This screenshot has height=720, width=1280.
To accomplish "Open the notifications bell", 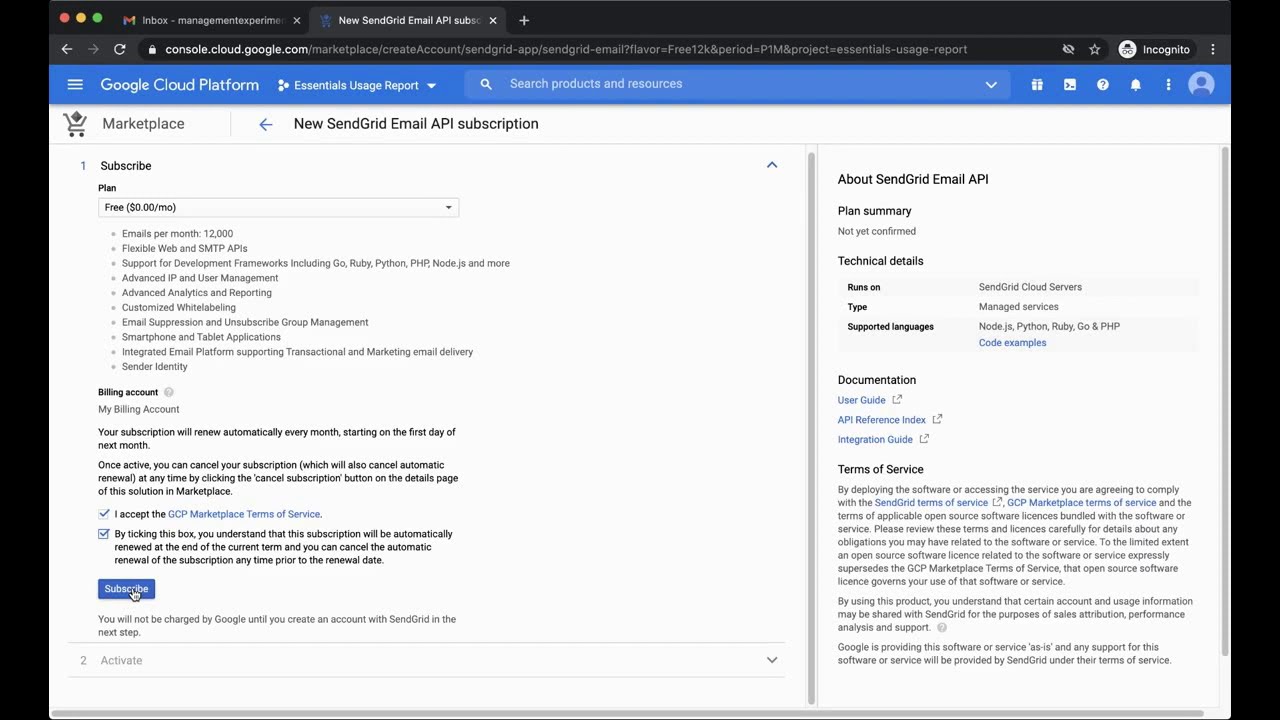I will coord(1136,85).
